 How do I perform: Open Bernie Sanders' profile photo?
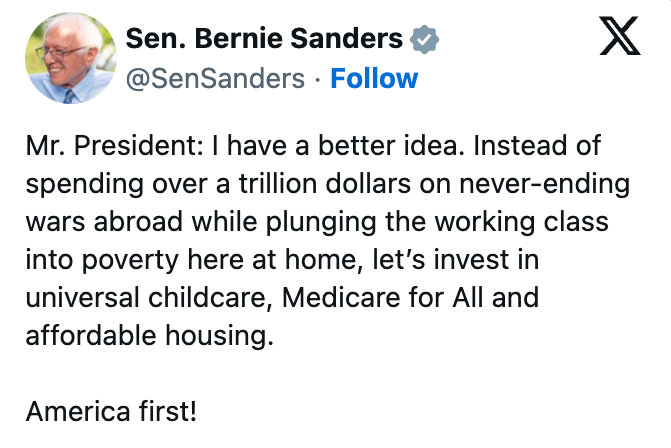(x=67, y=59)
